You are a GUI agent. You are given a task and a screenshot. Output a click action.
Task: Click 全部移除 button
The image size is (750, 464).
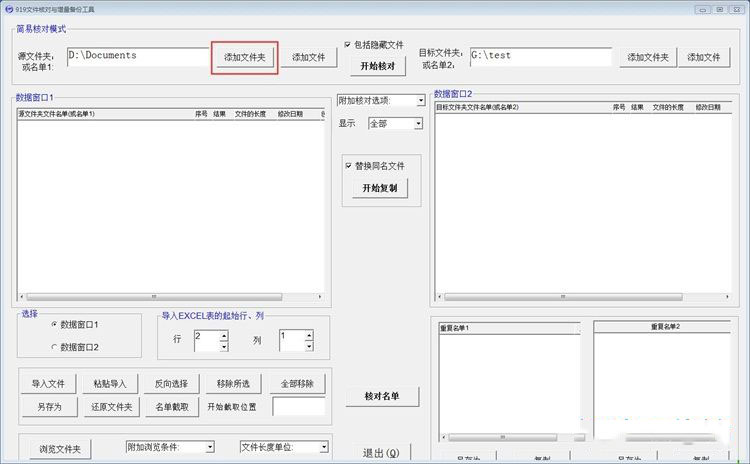[297, 384]
